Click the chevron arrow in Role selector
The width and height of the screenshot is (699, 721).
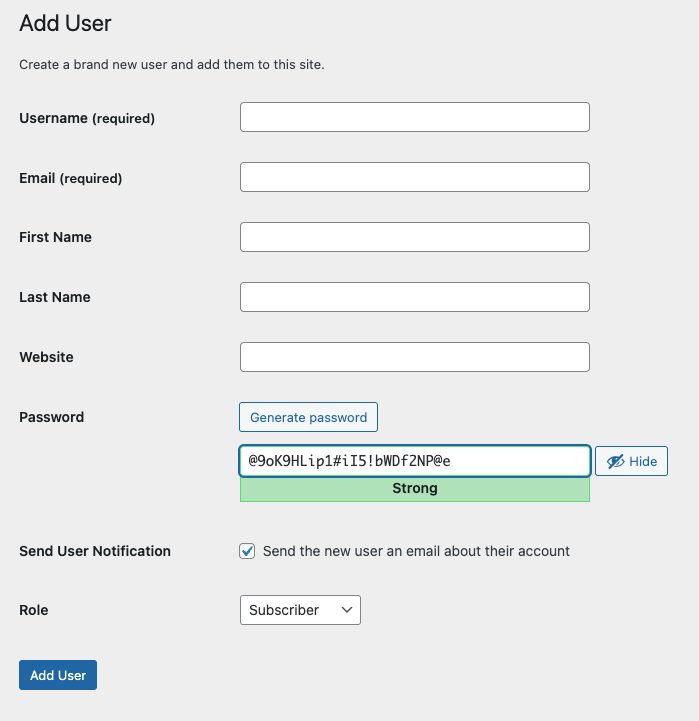click(x=347, y=610)
